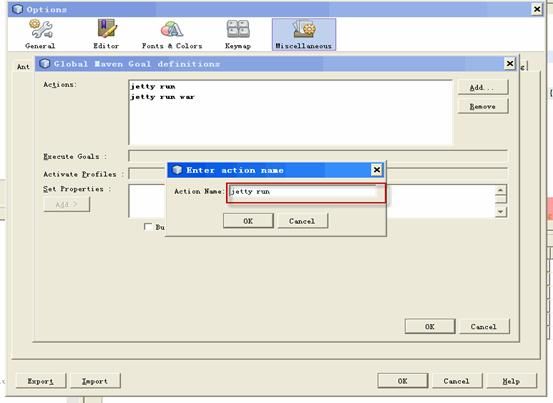Screen dimensions: 553x403
Task: Open the General options category
Action: pyautogui.click(x=40, y=35)
